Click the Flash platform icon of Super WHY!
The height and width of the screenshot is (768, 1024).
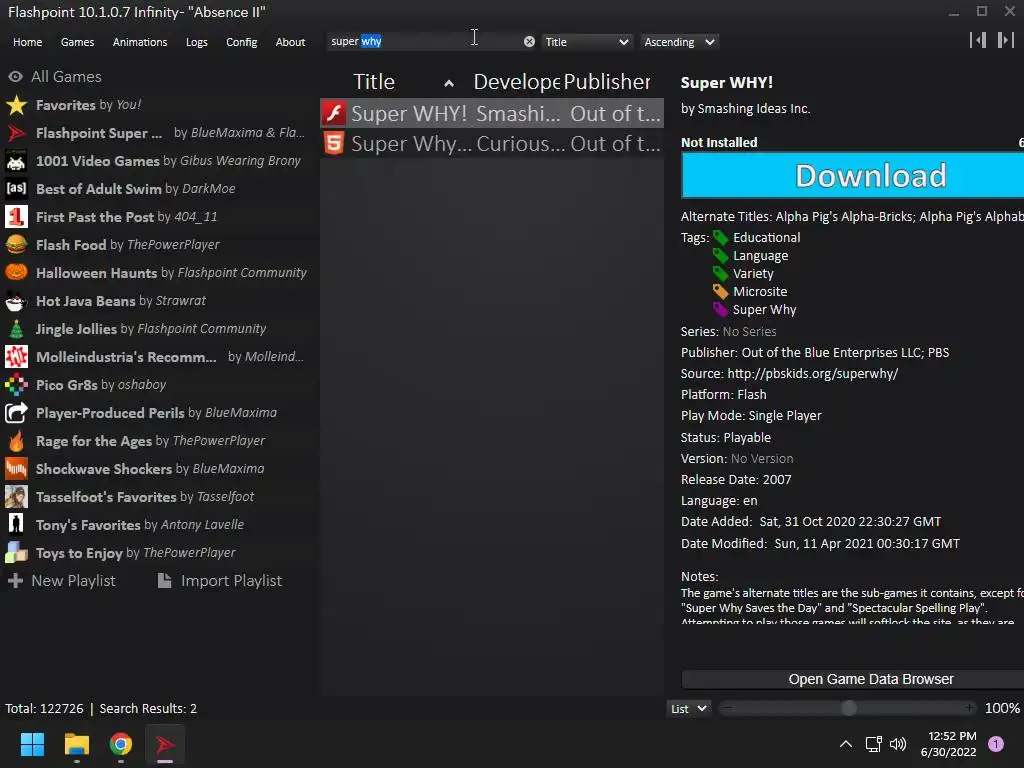(x=334, y=114)
